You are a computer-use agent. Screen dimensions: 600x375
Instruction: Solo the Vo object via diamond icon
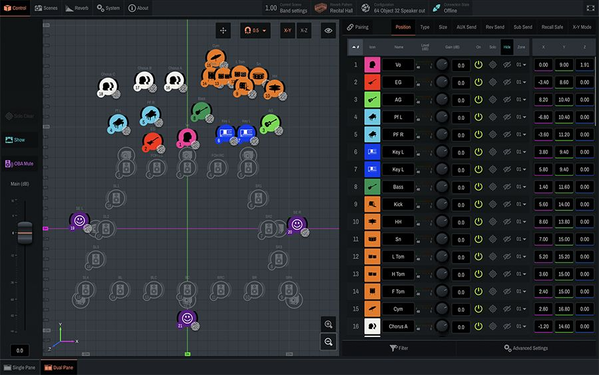point(493,65)
